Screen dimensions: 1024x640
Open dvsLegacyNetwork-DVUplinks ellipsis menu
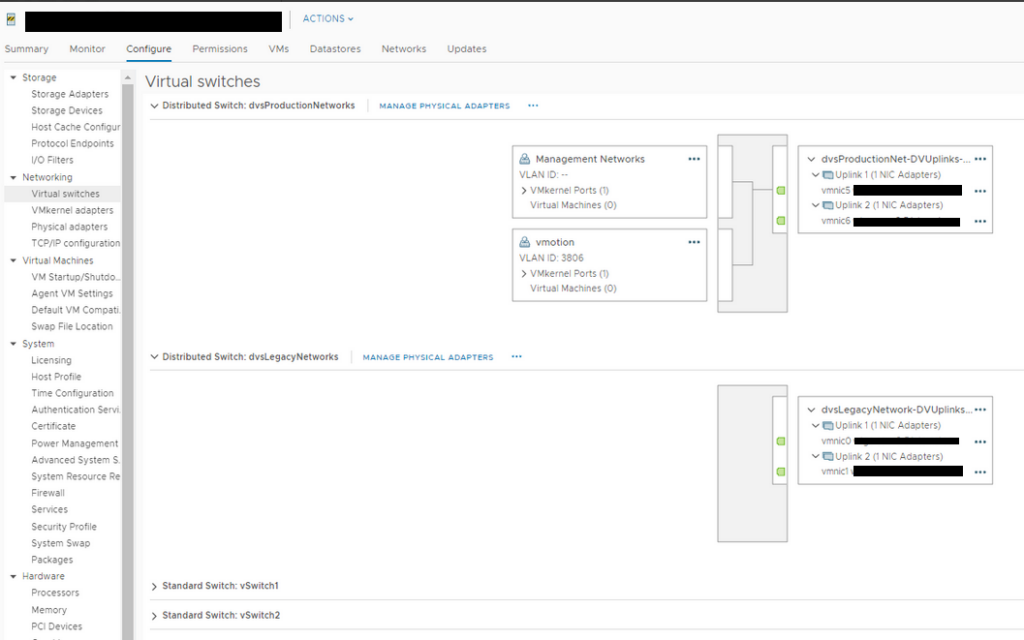click(980, 409)
